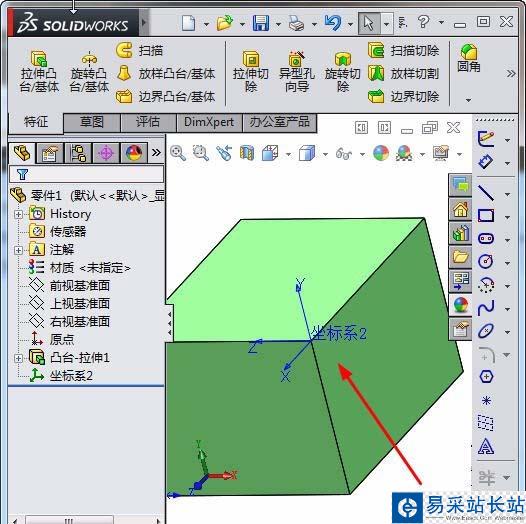
Task: Select the Slot sketch tool
Action: 485,239
